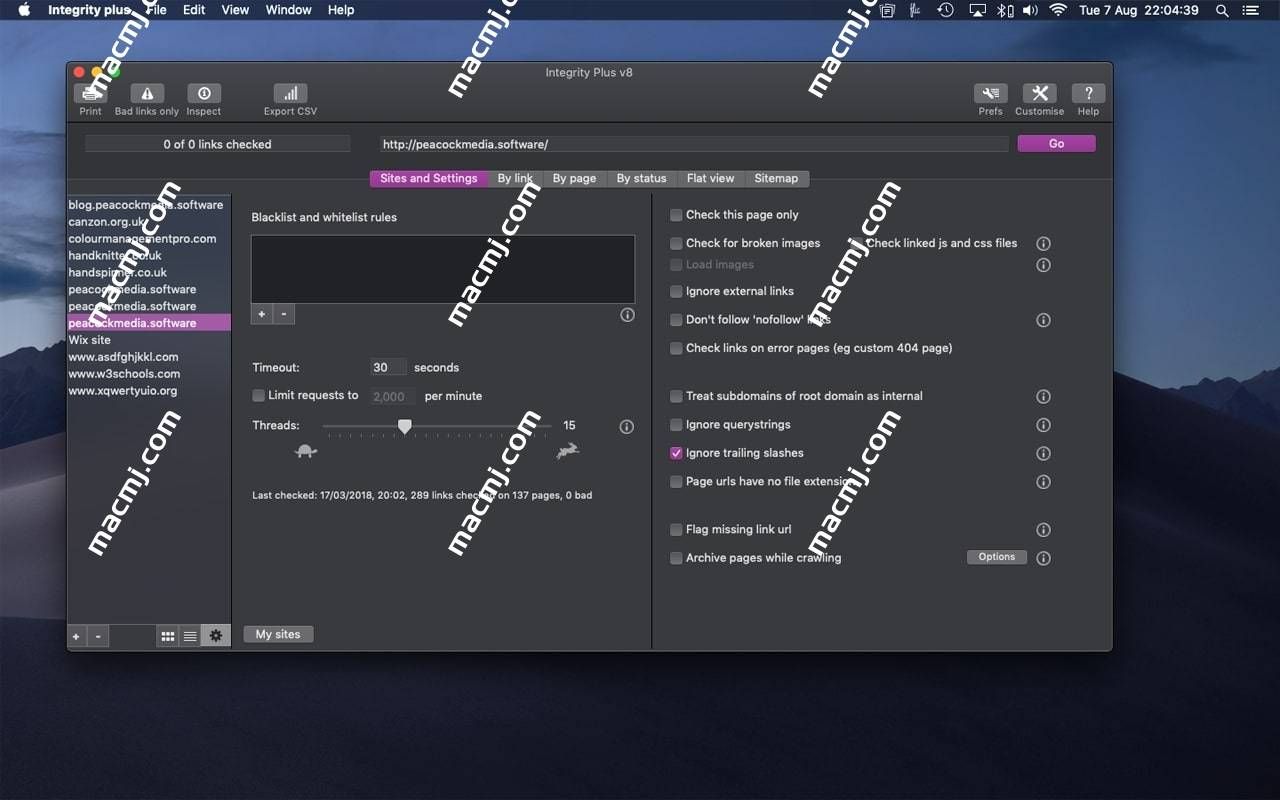The height and width of the screenshot is (800, 1280).
Task: Remove the selected site with sidebar minus
Action: coord(98,636)
